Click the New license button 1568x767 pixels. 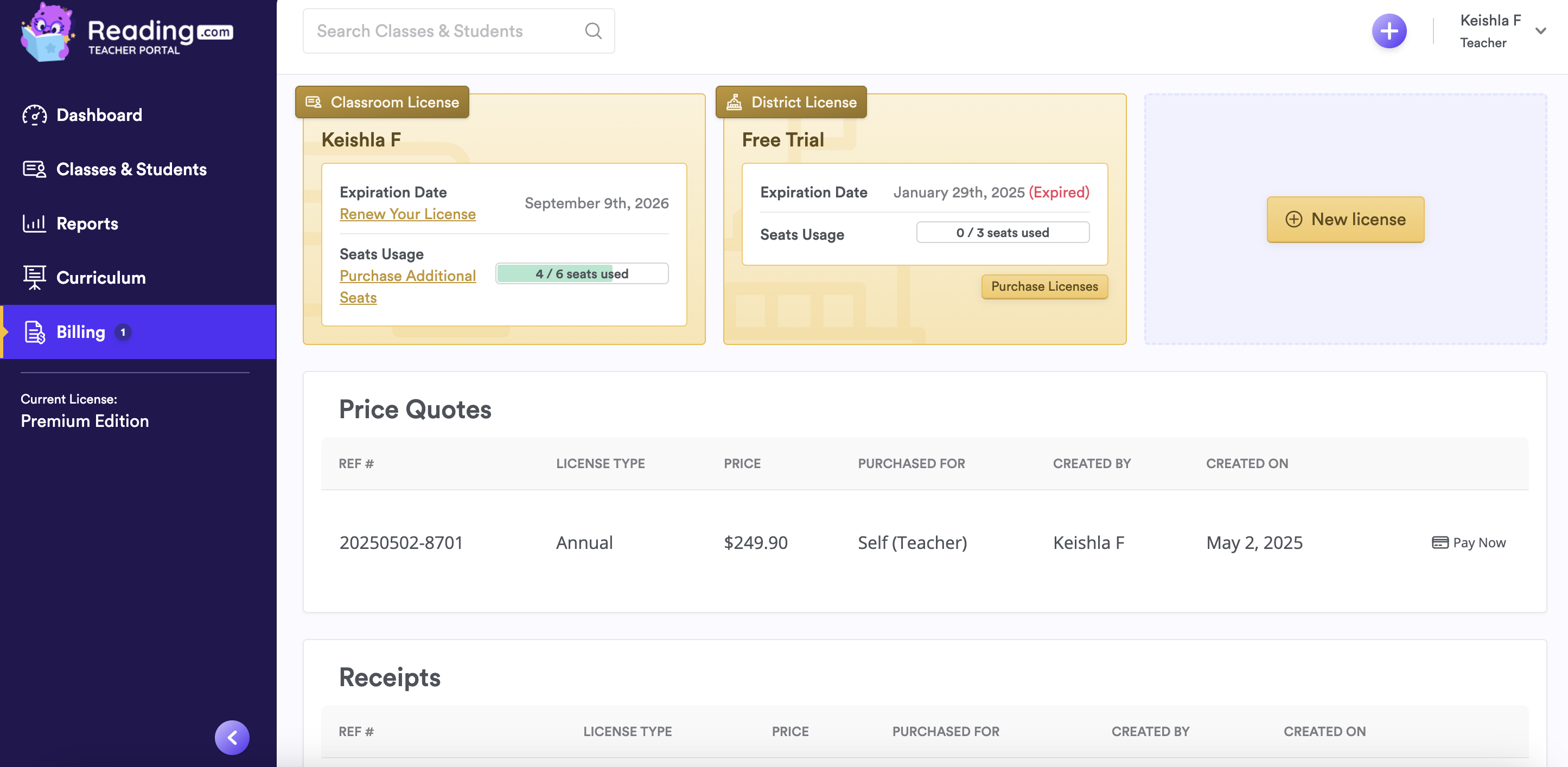click(1345, 219)
